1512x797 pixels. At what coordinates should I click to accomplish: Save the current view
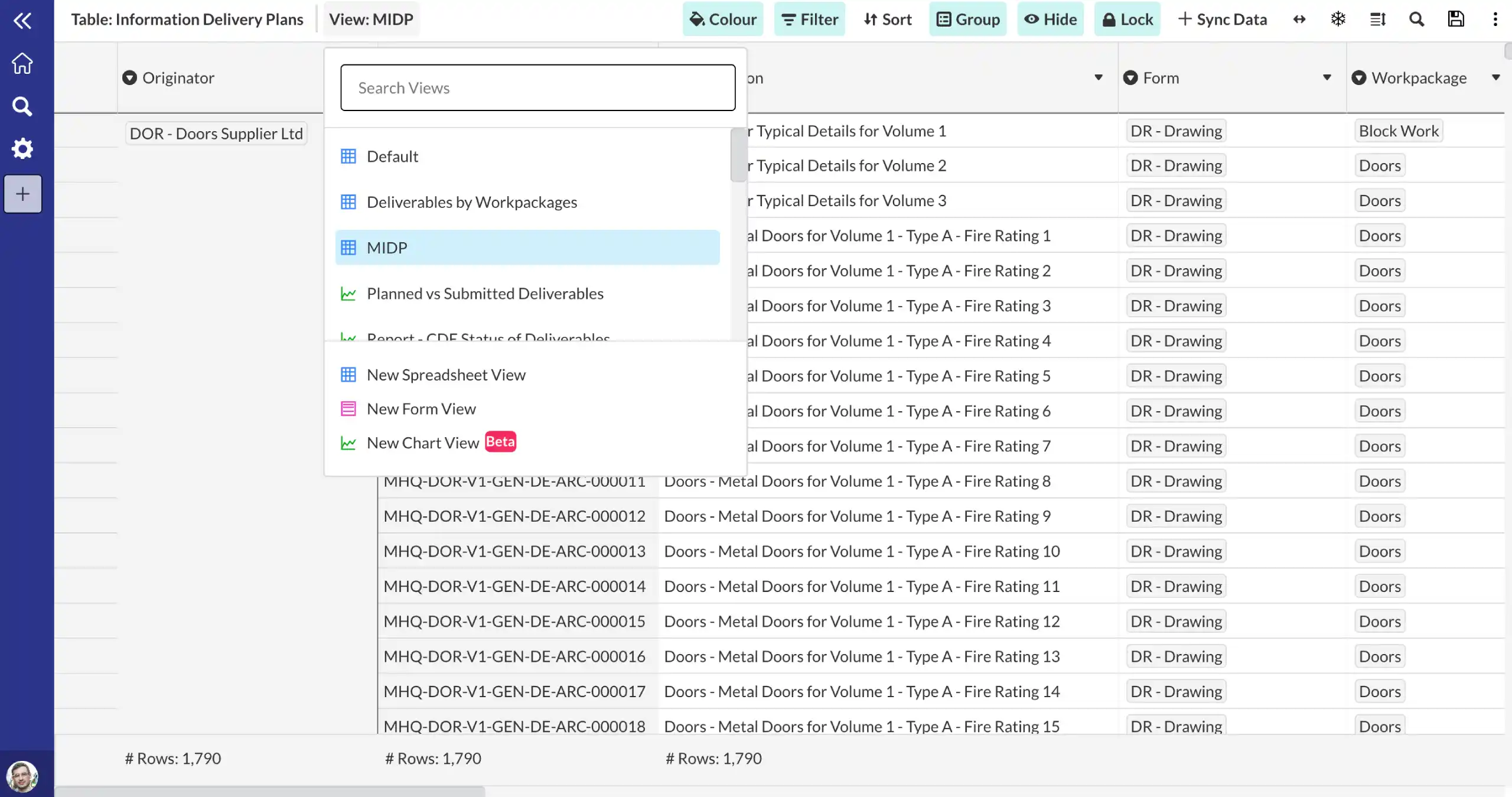tap(1455, 19)
